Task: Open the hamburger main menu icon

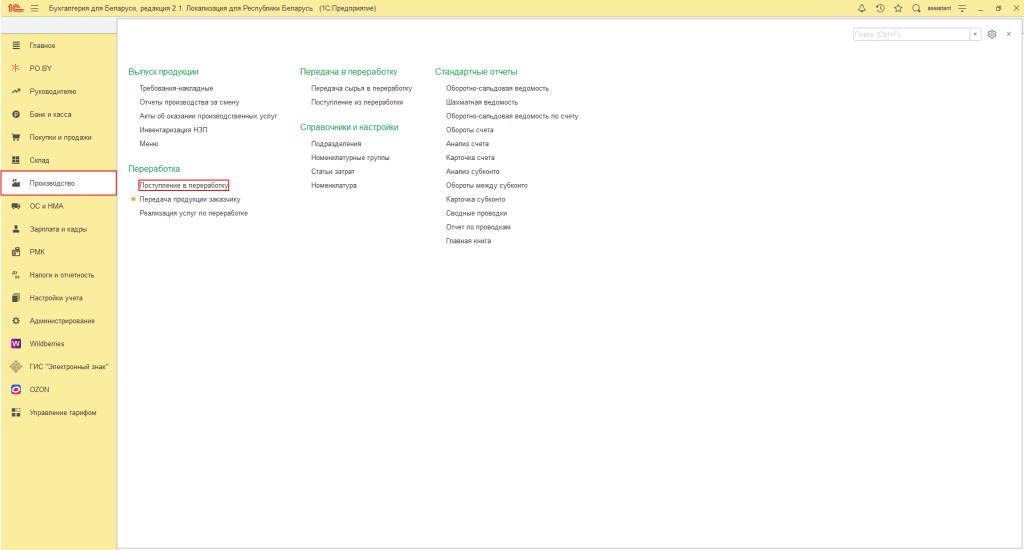Action: point(34,8)
